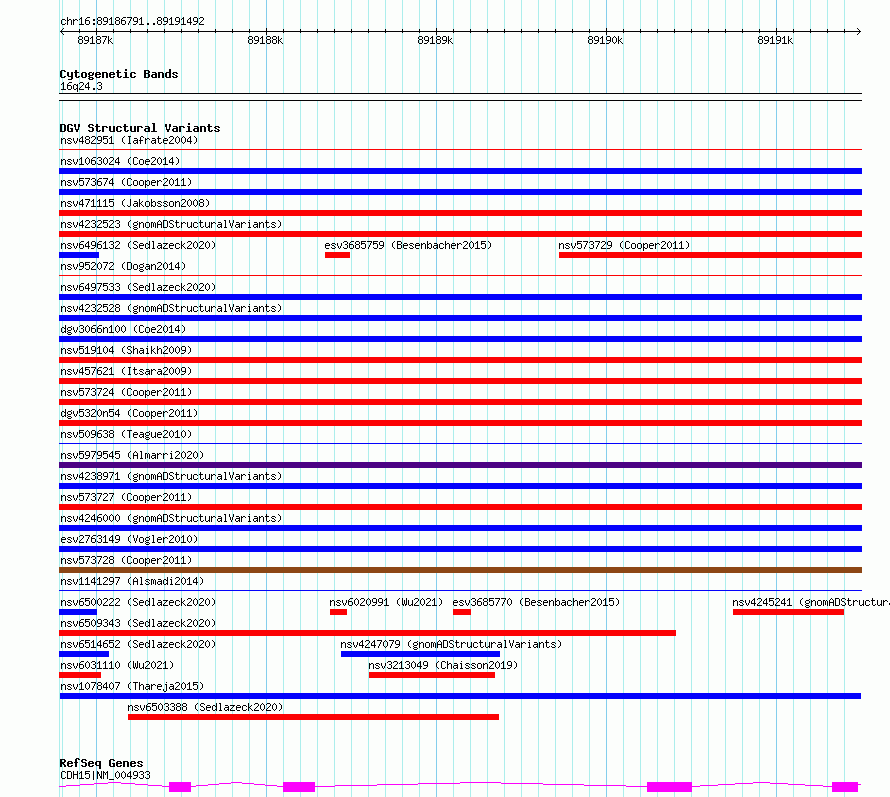
Task: Click the nsv4245241 gnomAD variant label
Action: (x=811, y=602)
